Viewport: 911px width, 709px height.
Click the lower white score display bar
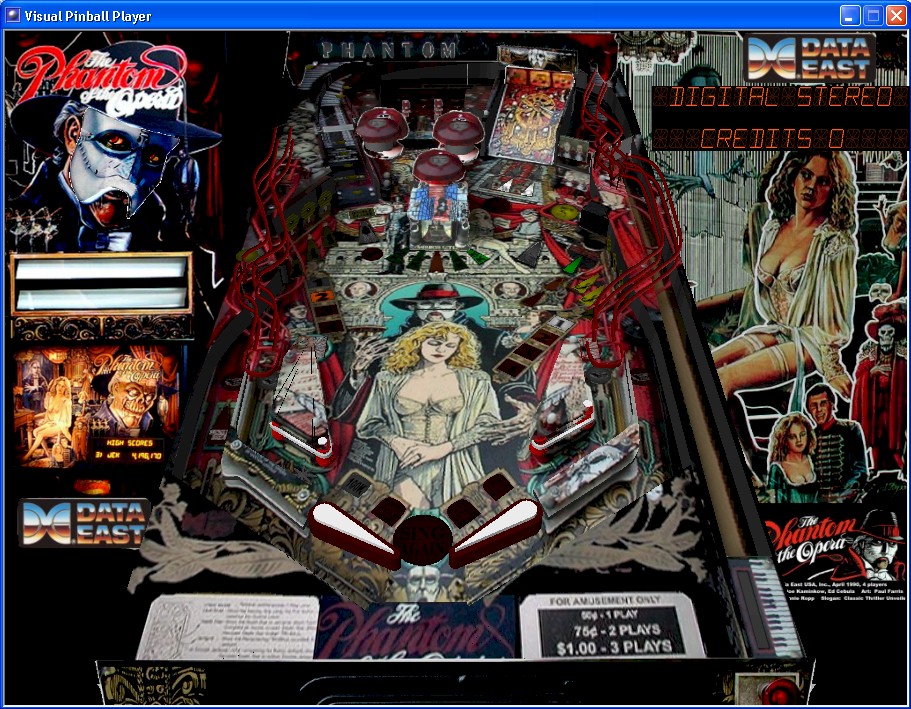click(x=101, y=298)
